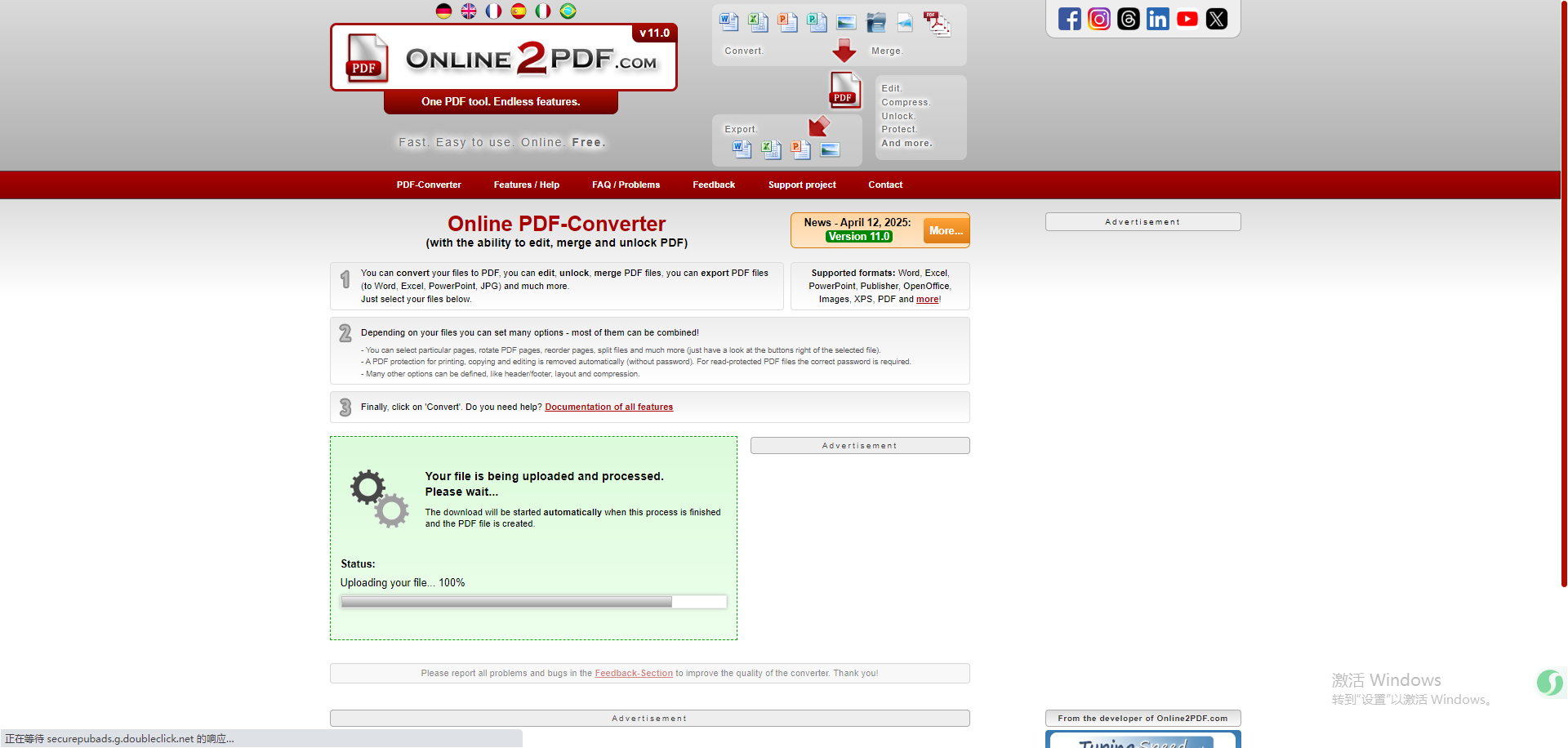Click the red down arrow under Convert icons

[x=844, y=51]
